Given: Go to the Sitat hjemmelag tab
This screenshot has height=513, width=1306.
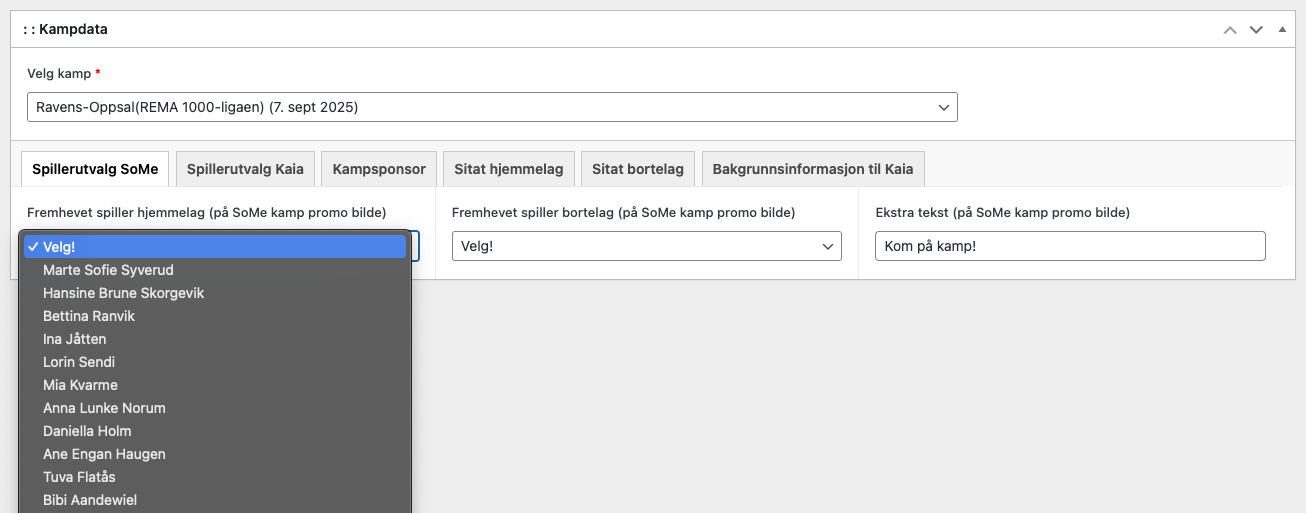Looking at the screenshot, I should point(508,169).
